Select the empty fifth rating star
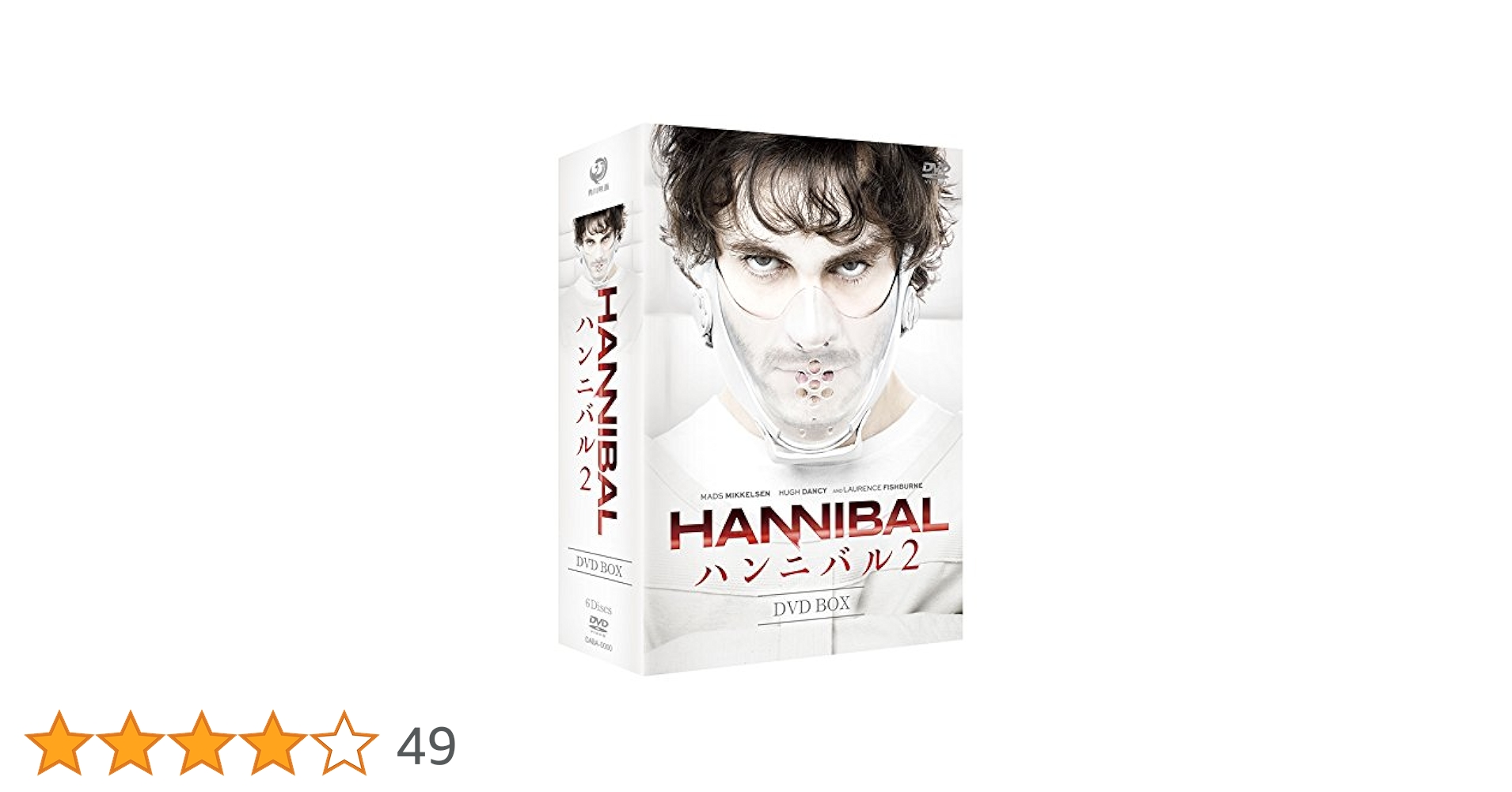1512x792 pixels. [344, 743]
